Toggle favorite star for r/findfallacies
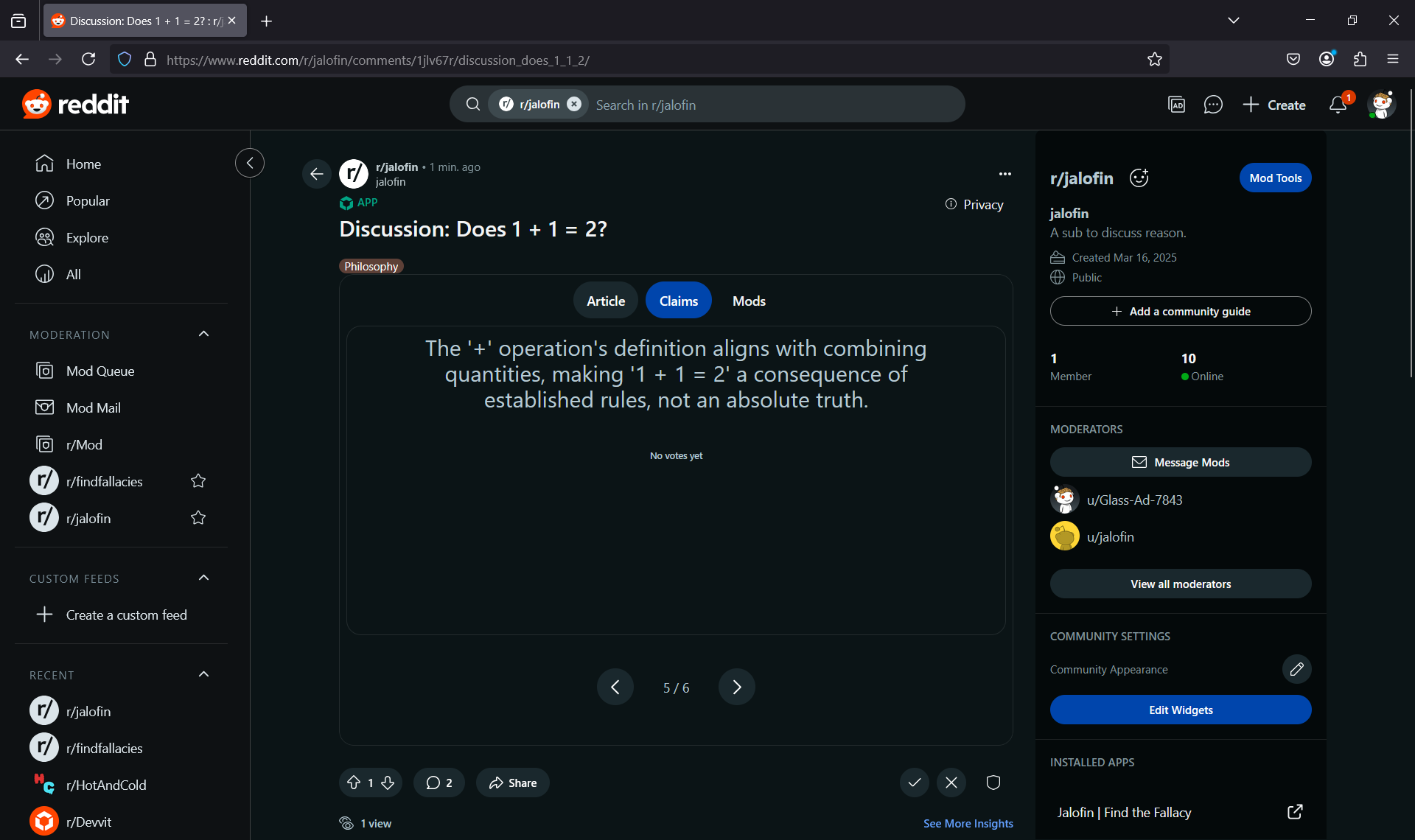Screen dimensions: 1415x840 click(x=198, y=481)
